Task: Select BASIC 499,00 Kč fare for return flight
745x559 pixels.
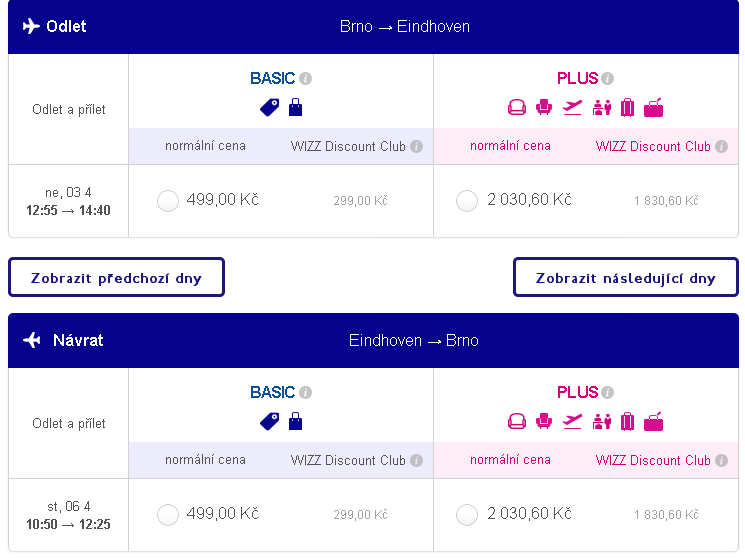Action: [168, 515]
